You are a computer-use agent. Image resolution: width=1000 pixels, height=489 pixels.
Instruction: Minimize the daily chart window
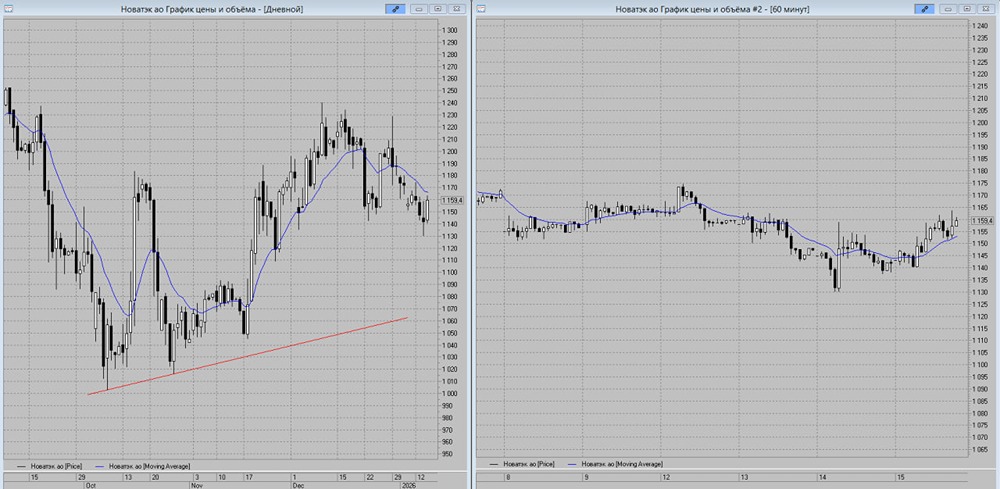pos(418,9)
